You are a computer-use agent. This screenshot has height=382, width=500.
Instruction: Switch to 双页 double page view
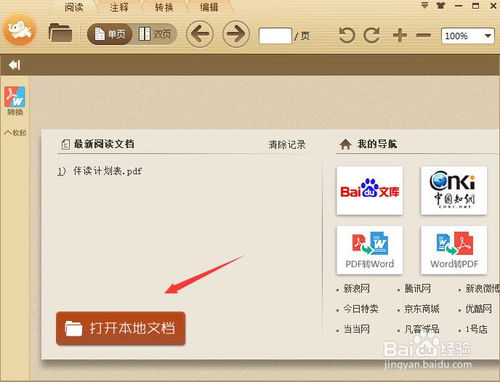click(x=155, y=34)
